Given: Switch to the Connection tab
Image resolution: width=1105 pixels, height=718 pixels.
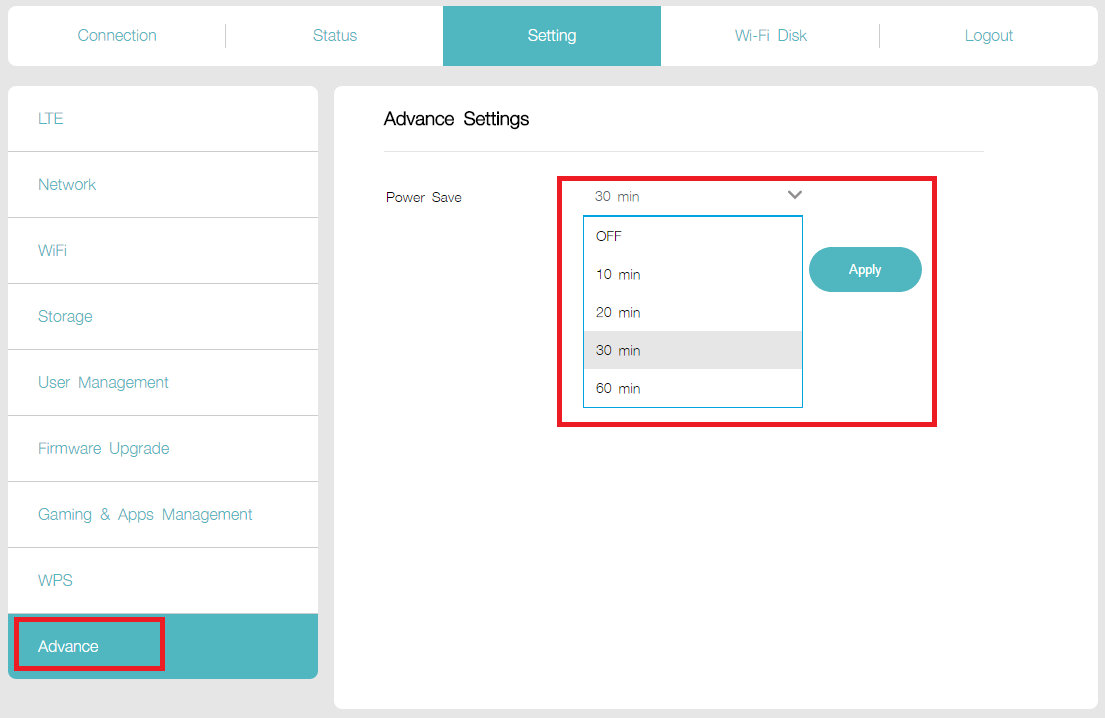Looking at the screenshot, I should (117, 35).
